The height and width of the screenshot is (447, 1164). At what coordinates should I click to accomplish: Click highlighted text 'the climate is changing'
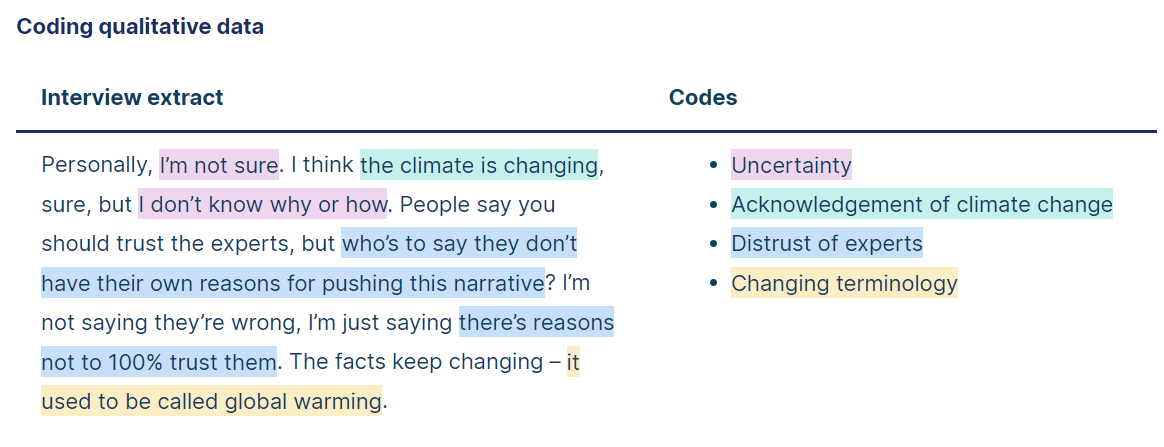(x=479, y=164)
